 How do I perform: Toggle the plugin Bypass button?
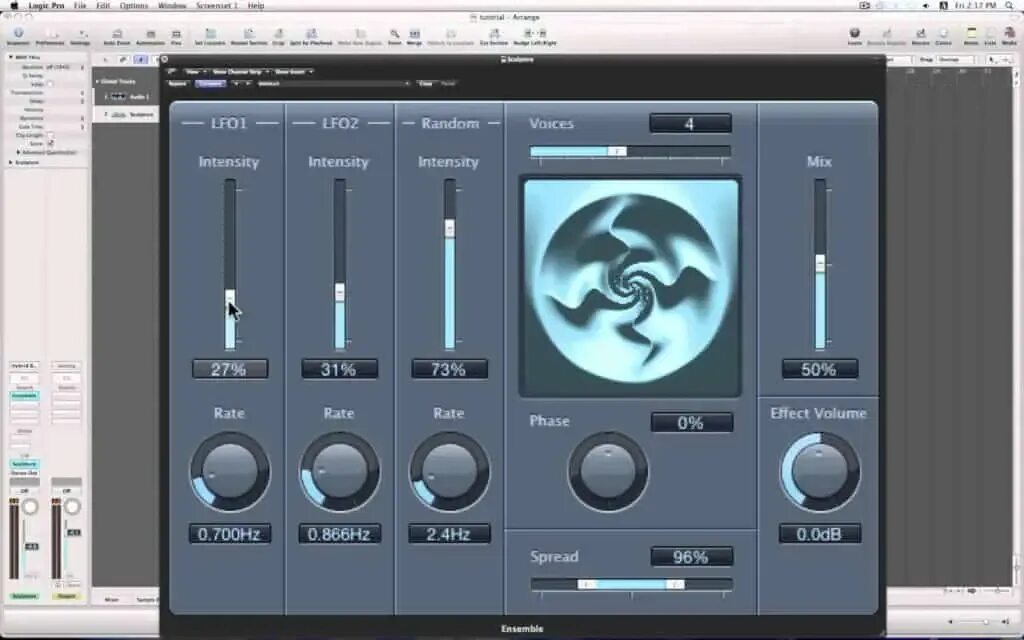click(177, 84)
